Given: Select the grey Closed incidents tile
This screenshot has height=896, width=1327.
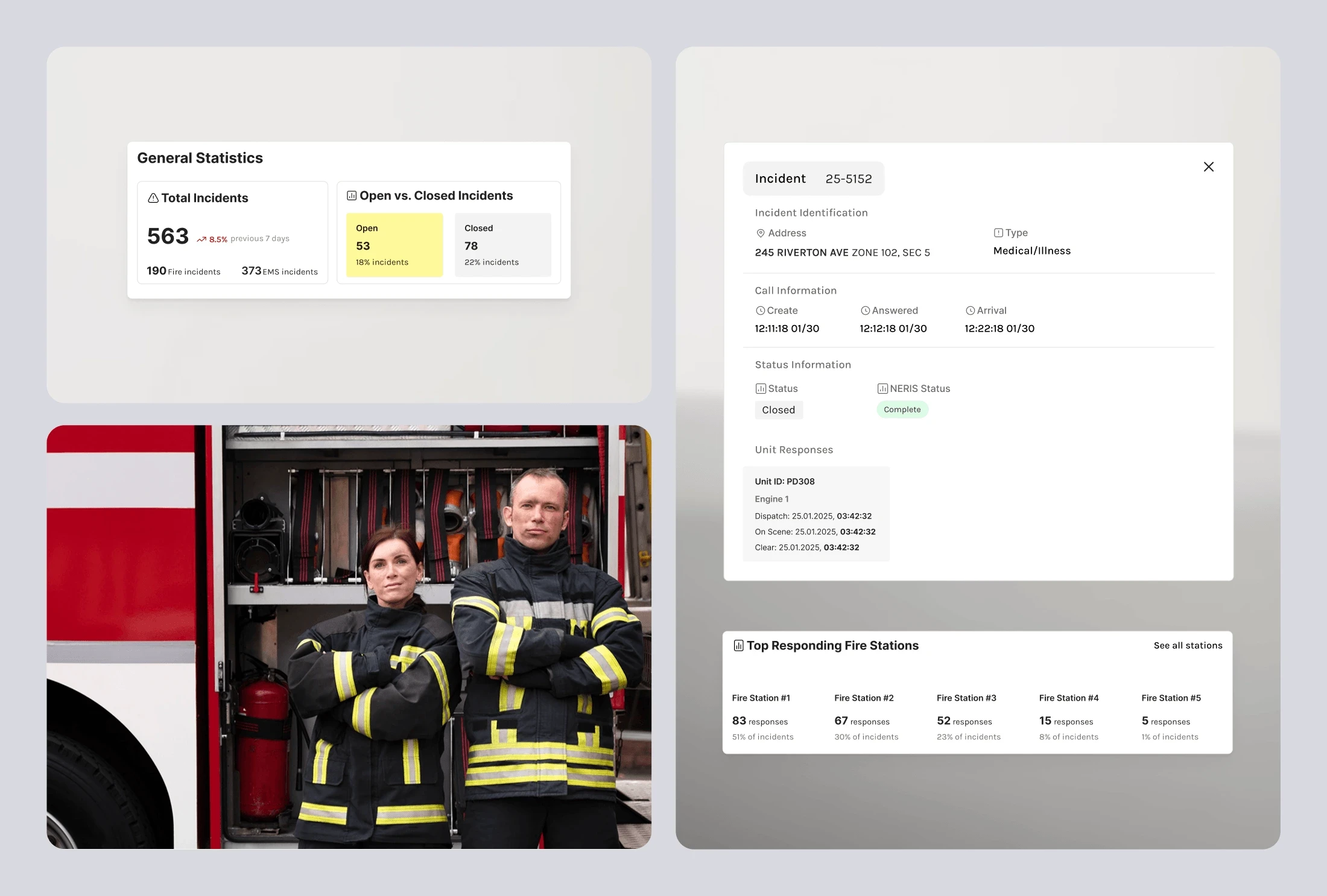Looking at the screenshot, I should click(503, 245).
